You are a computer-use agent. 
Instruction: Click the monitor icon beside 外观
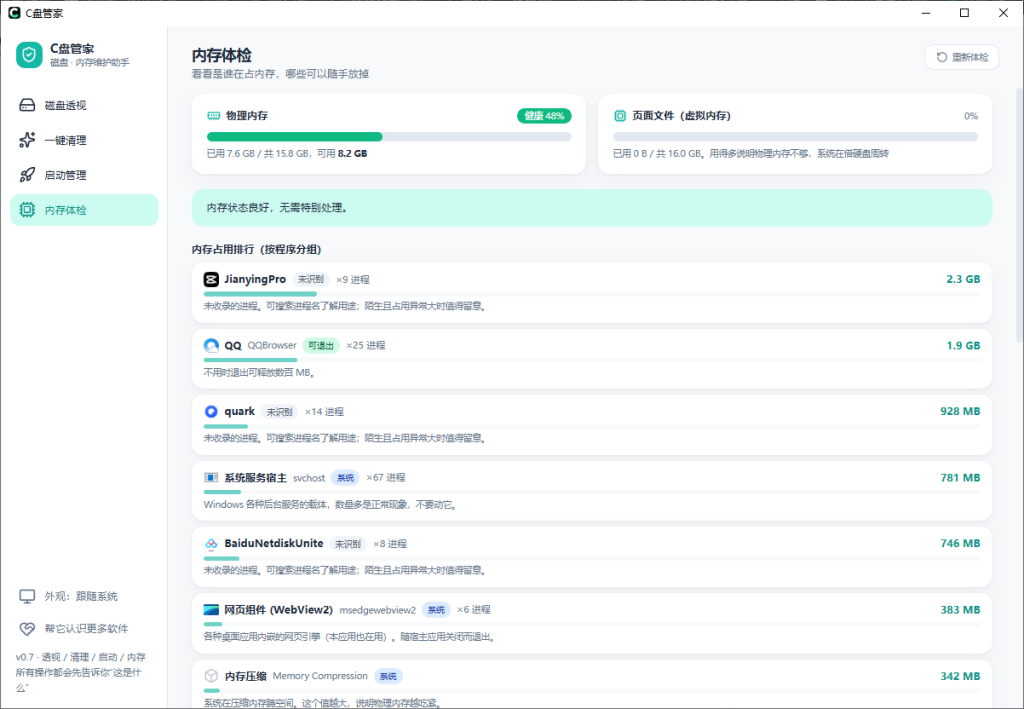pyautogui.click(x=27, y=596)
